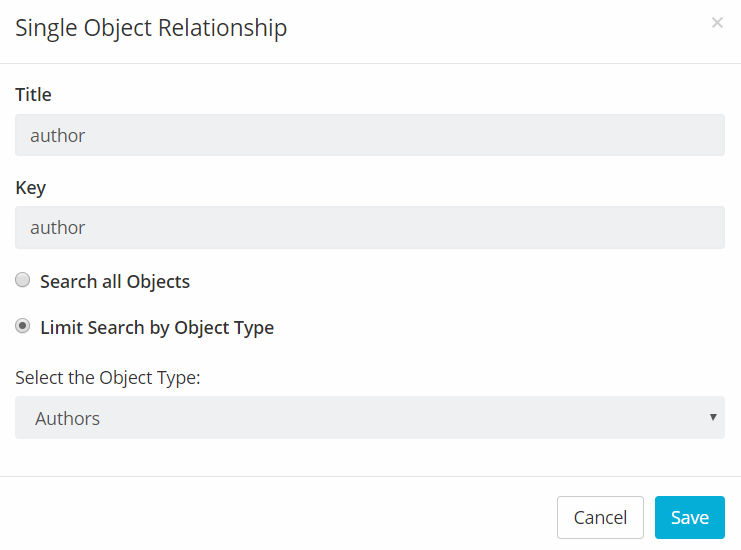Click the "Limit Search by Object Type" label
The height and width of the screenshot is (550, 741).
click(x=157, y=328)
